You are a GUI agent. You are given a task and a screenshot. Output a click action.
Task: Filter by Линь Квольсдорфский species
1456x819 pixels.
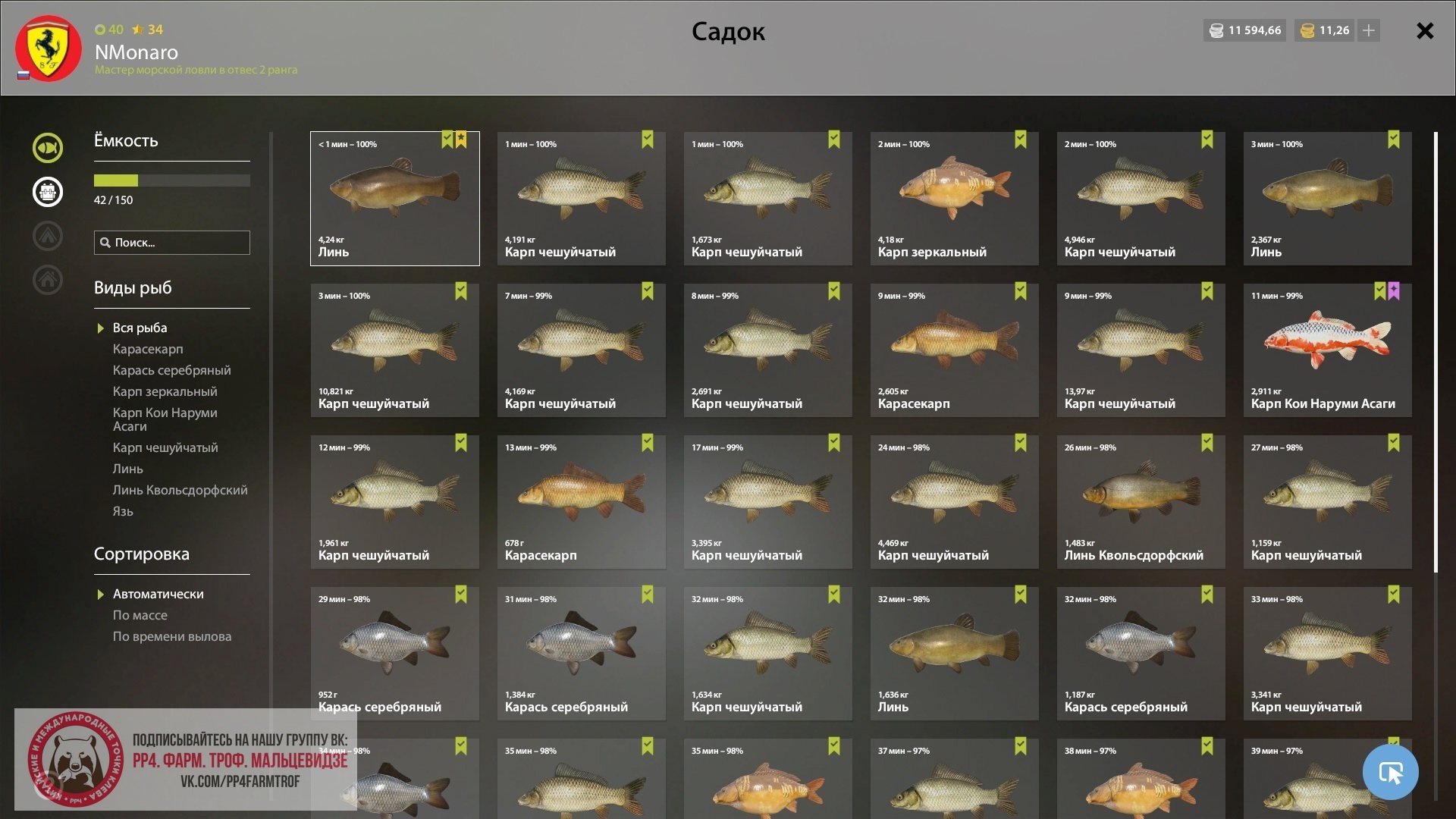point(180,490)
